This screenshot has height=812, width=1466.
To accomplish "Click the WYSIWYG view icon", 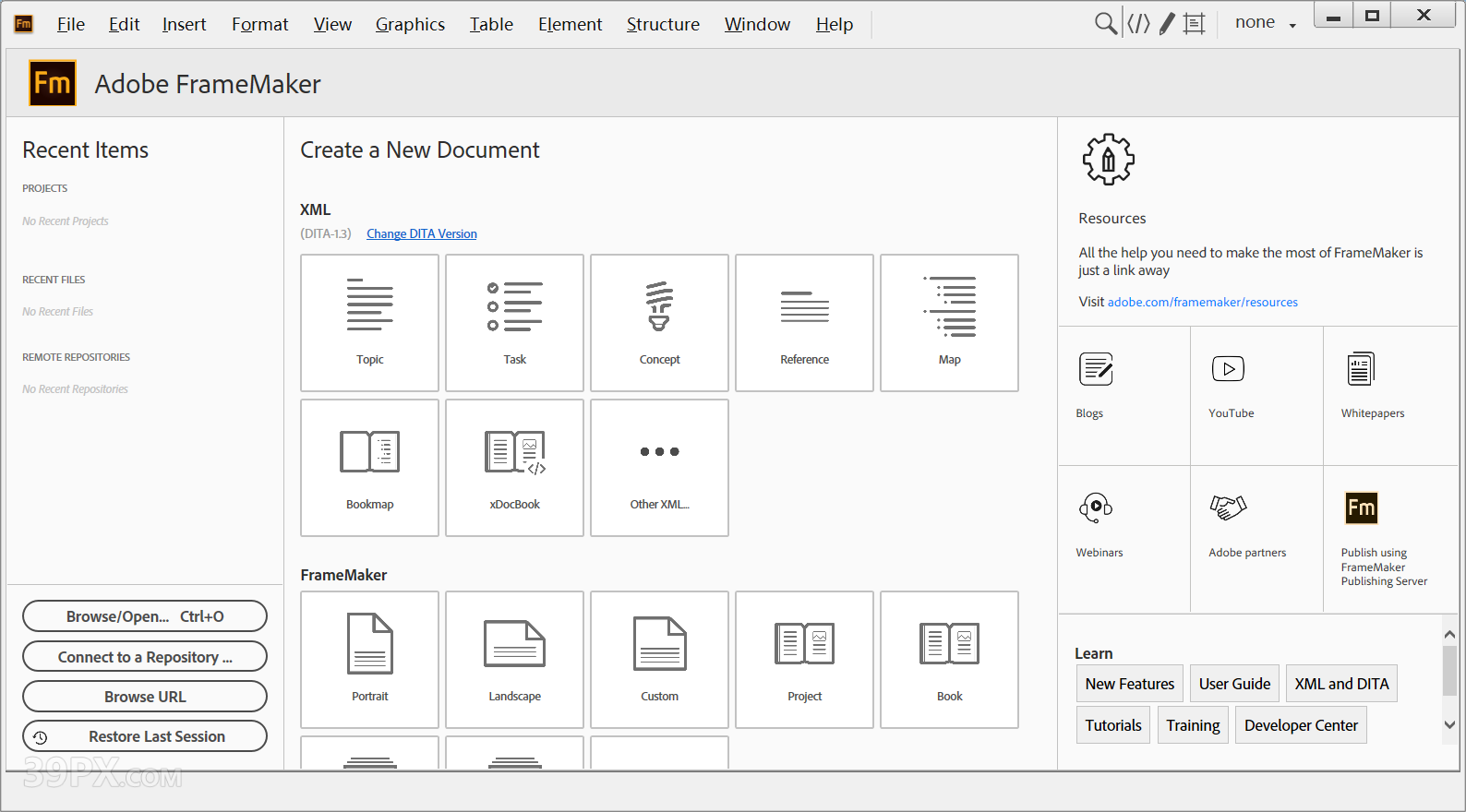I will 1194,23.
